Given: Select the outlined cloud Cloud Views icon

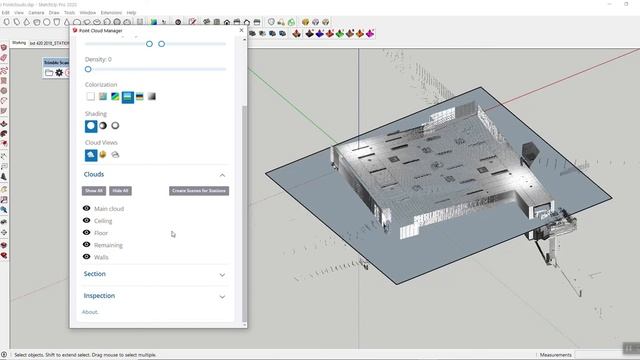Looking at the screenshot, I should [115, 155].
